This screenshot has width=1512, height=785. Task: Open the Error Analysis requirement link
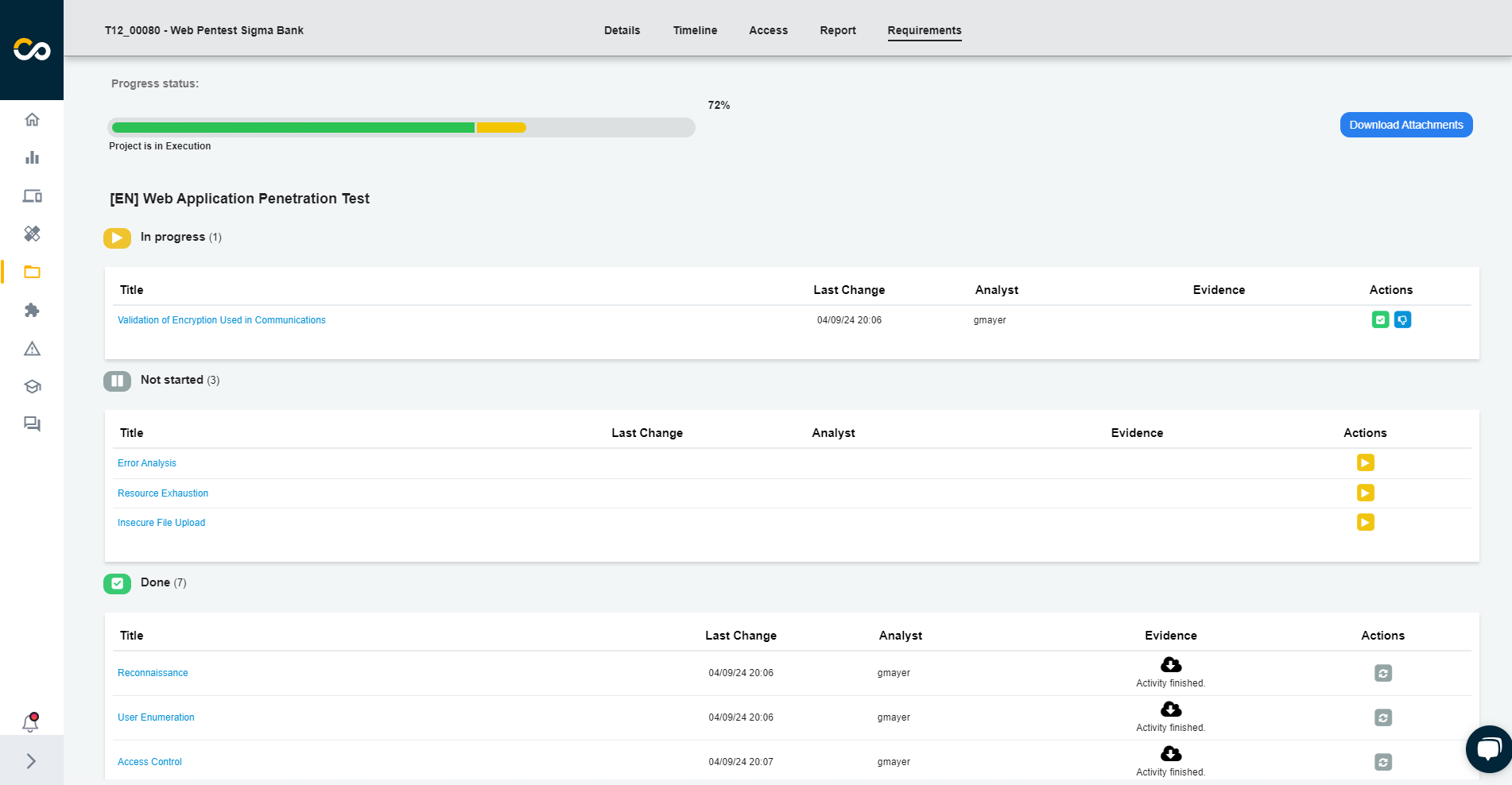pyautogui.click(x=147, y=463)
